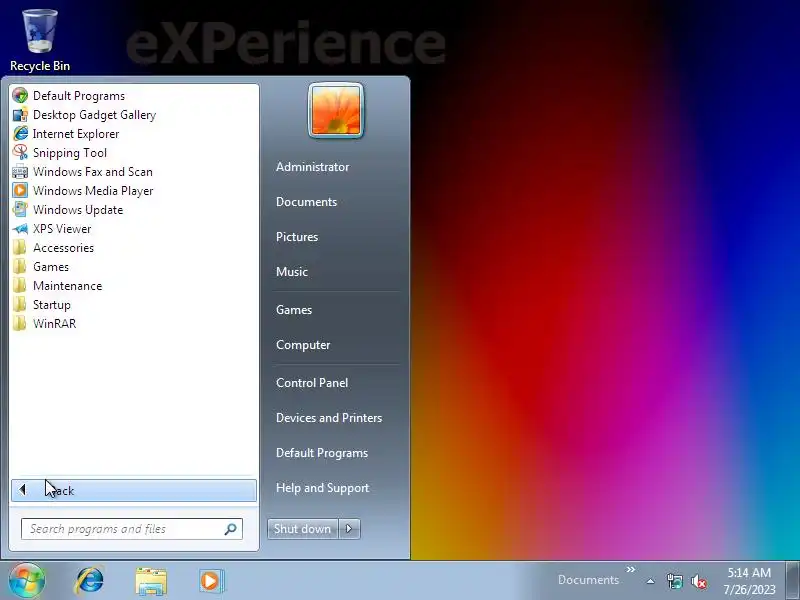
Task: Select 'Desktop Gadget Gallery' text entry
Action: tap(94, 115)
